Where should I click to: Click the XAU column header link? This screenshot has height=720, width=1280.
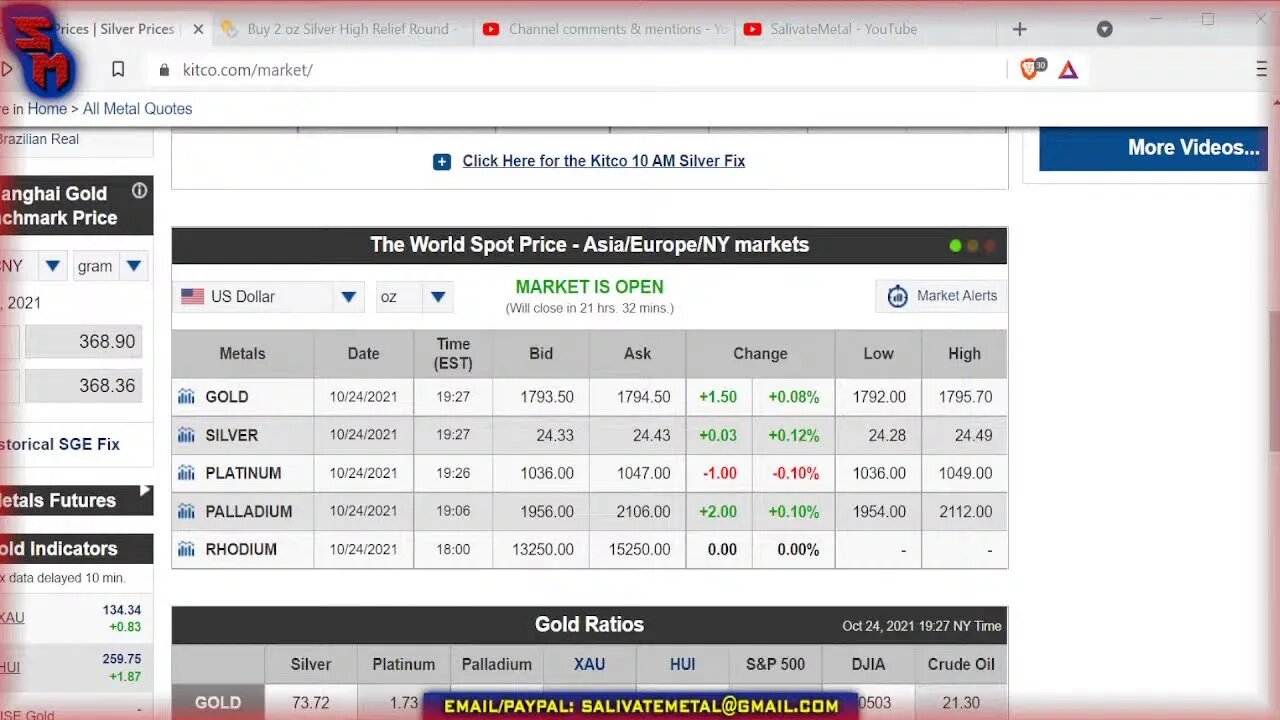click(589, 664)
